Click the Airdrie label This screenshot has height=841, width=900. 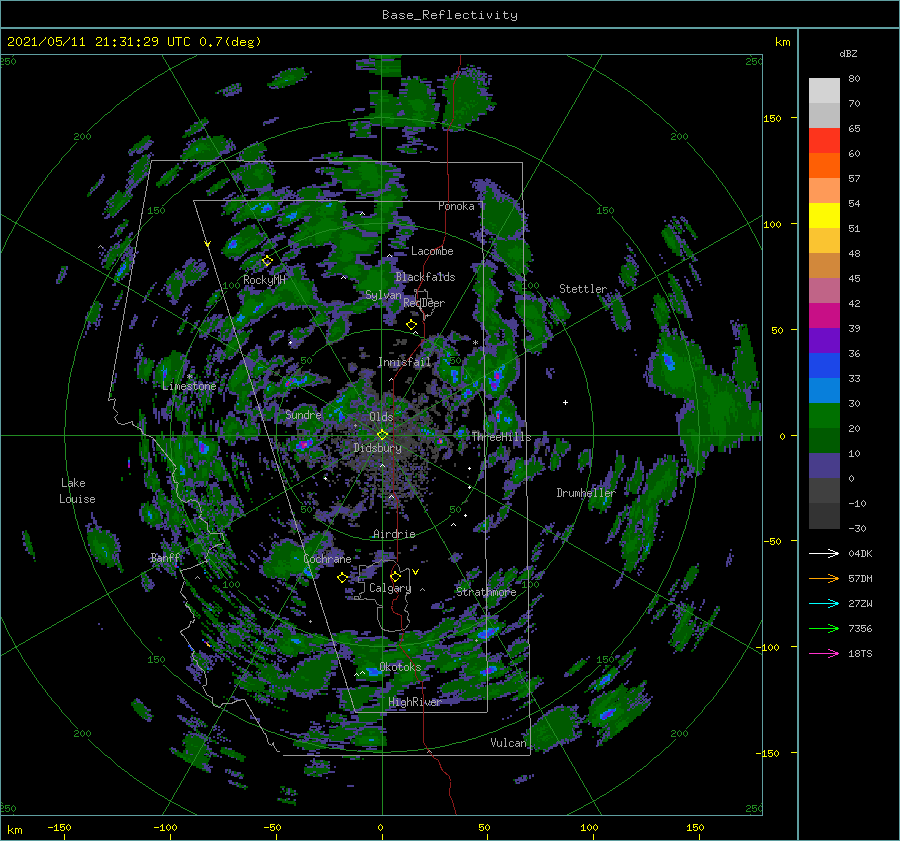394,534
